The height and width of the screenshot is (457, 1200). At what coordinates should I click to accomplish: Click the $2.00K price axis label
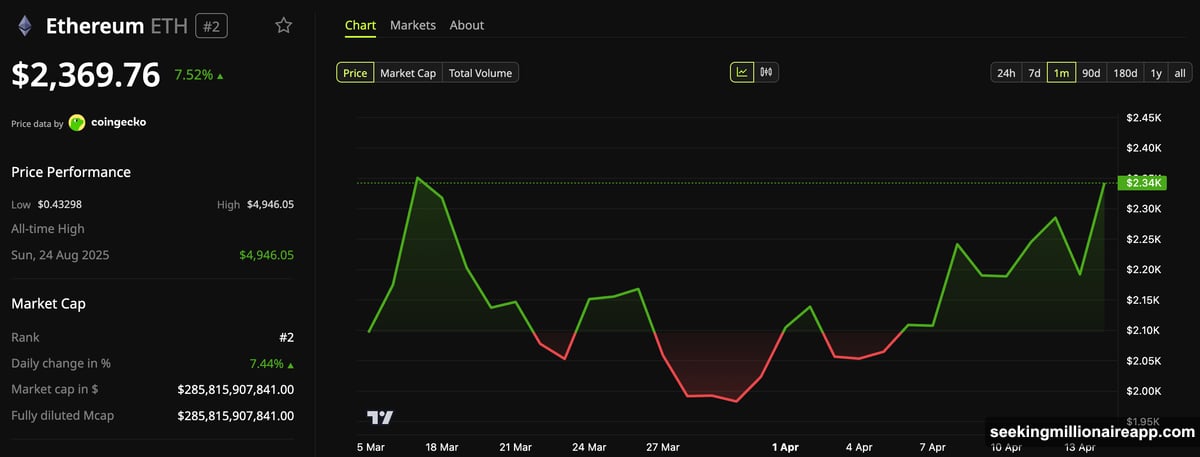1143,391
